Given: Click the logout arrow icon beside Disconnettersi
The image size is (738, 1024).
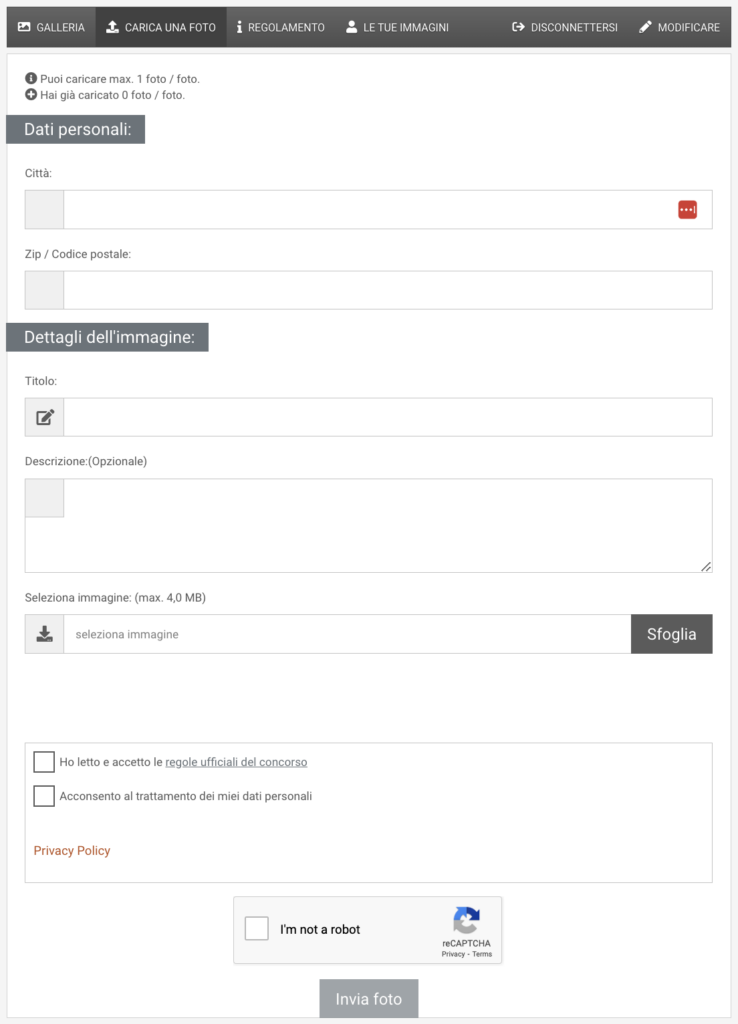Looking at the screenshot, I should click(518, 27).
